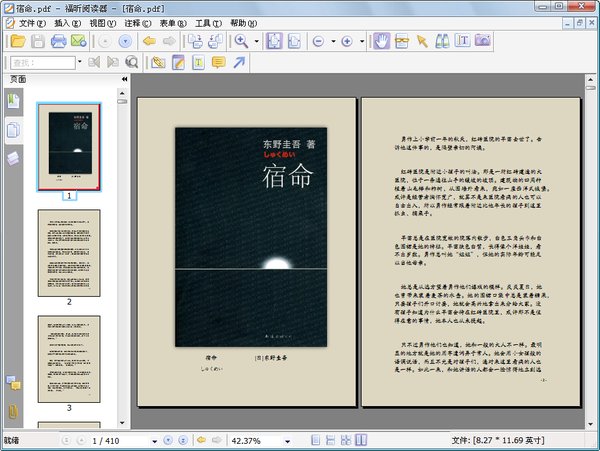This screenshot has height=451, width=600.
Task: Click the Typewriter text tool icon
Action: pos(462,41)
